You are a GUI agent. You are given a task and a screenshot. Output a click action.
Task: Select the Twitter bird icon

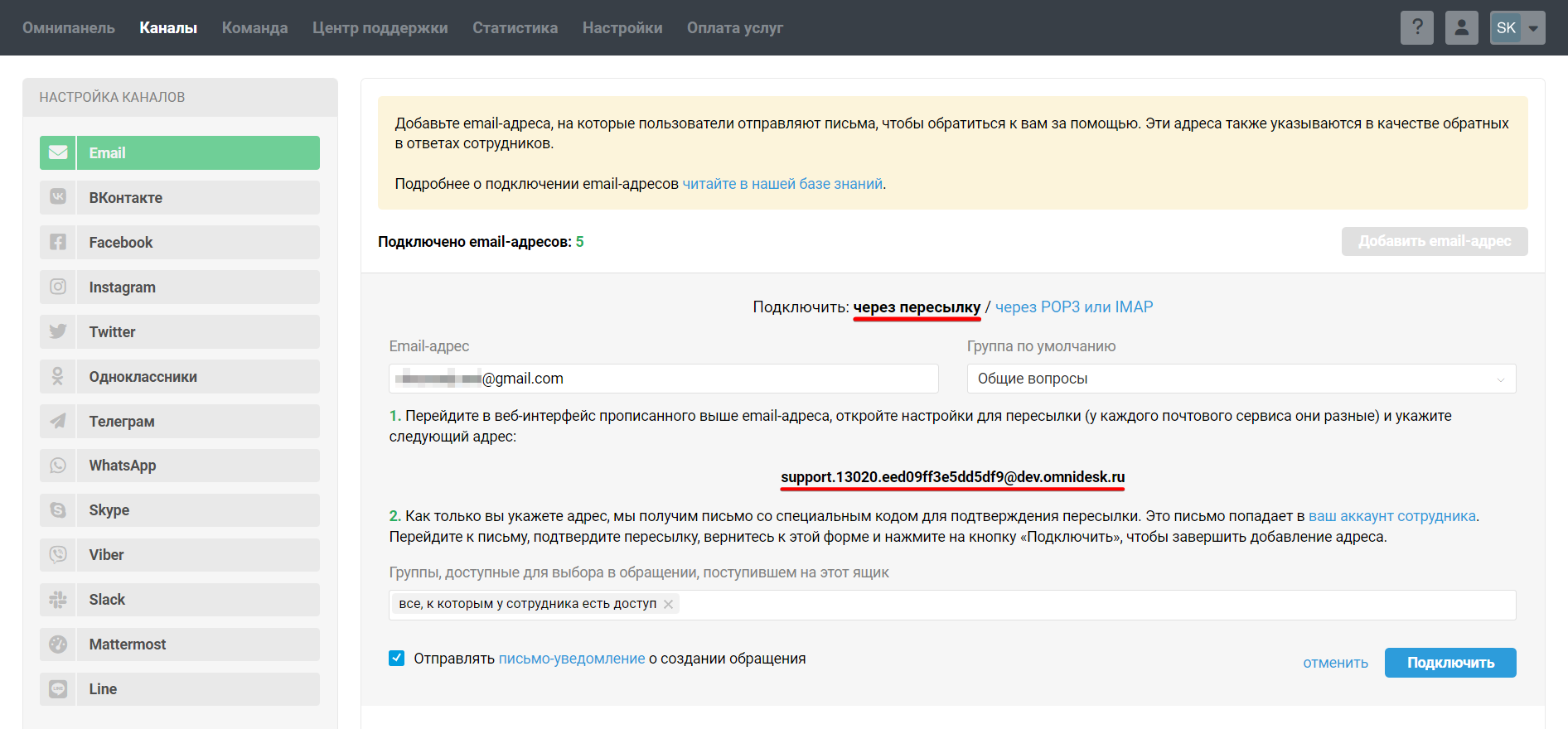58,332
